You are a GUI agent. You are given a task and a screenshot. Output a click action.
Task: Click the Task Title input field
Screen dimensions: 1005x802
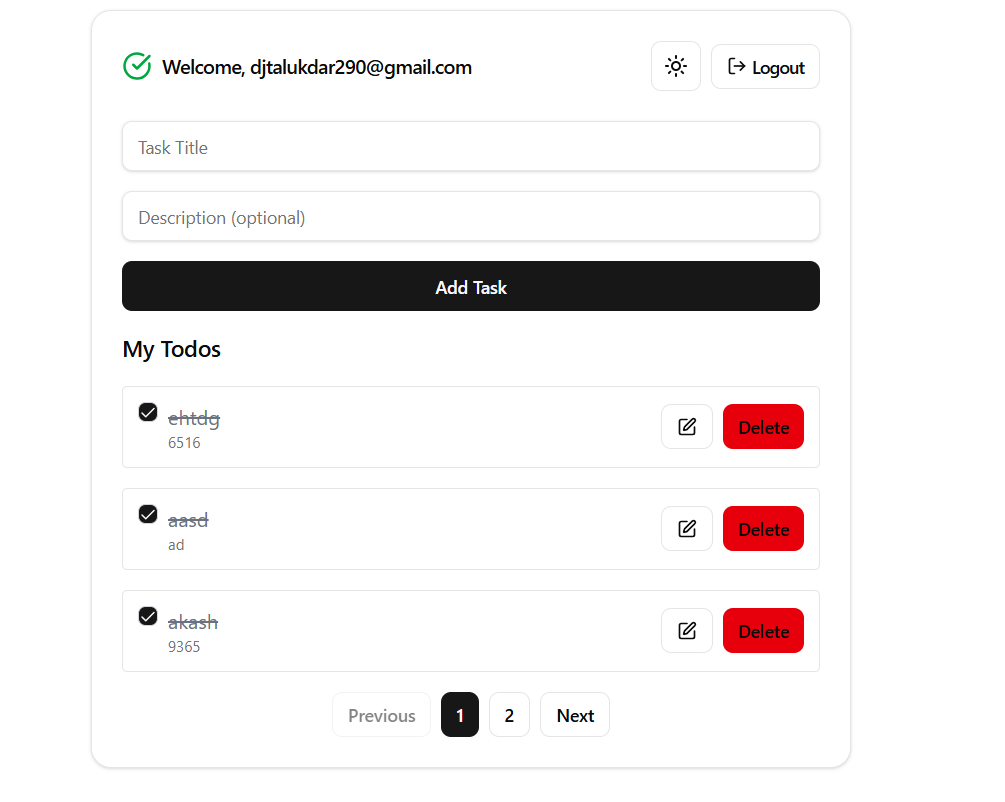tap(470, 146)
